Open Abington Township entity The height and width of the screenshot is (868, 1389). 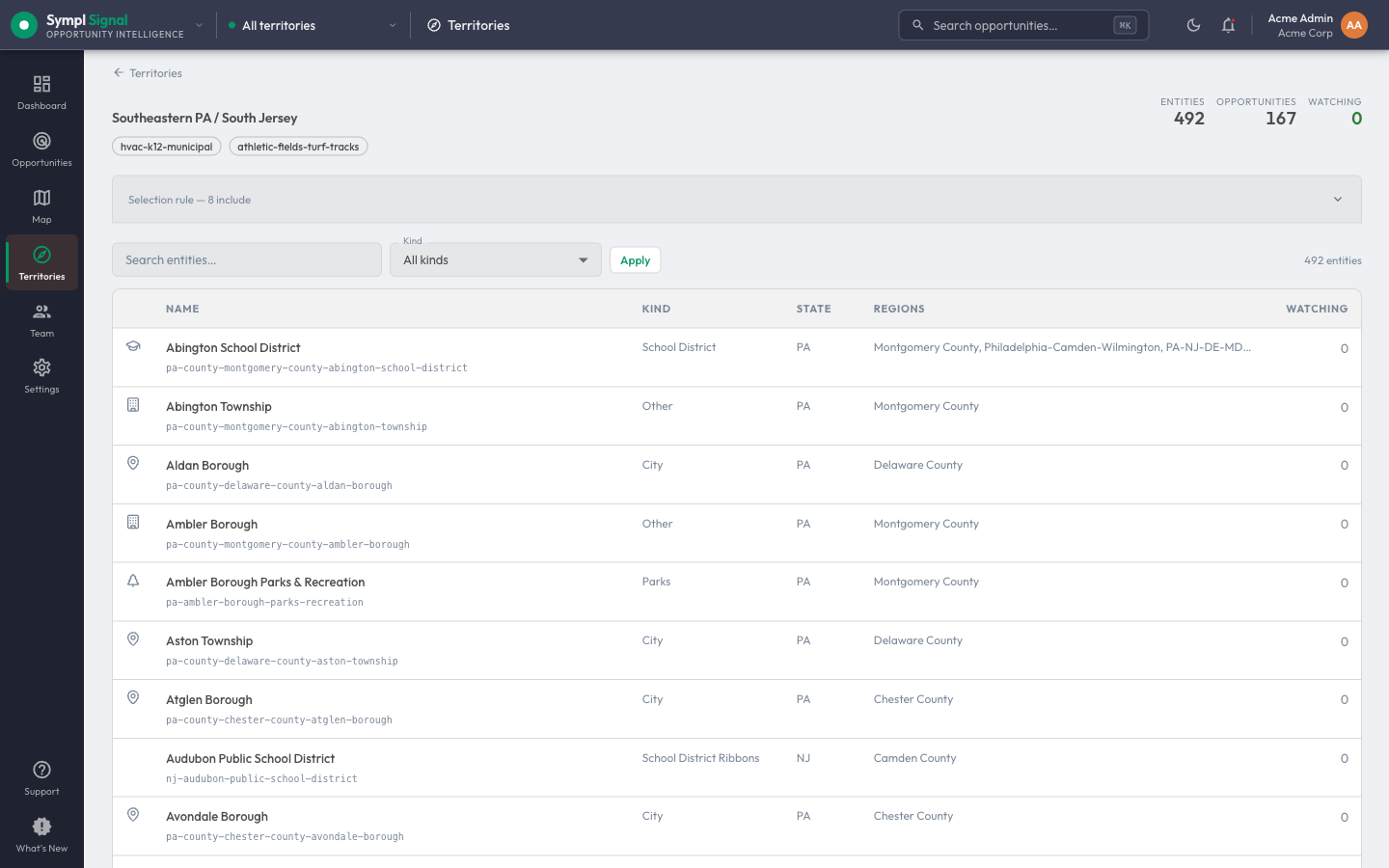pyautogui.click(x=219, y=407)
